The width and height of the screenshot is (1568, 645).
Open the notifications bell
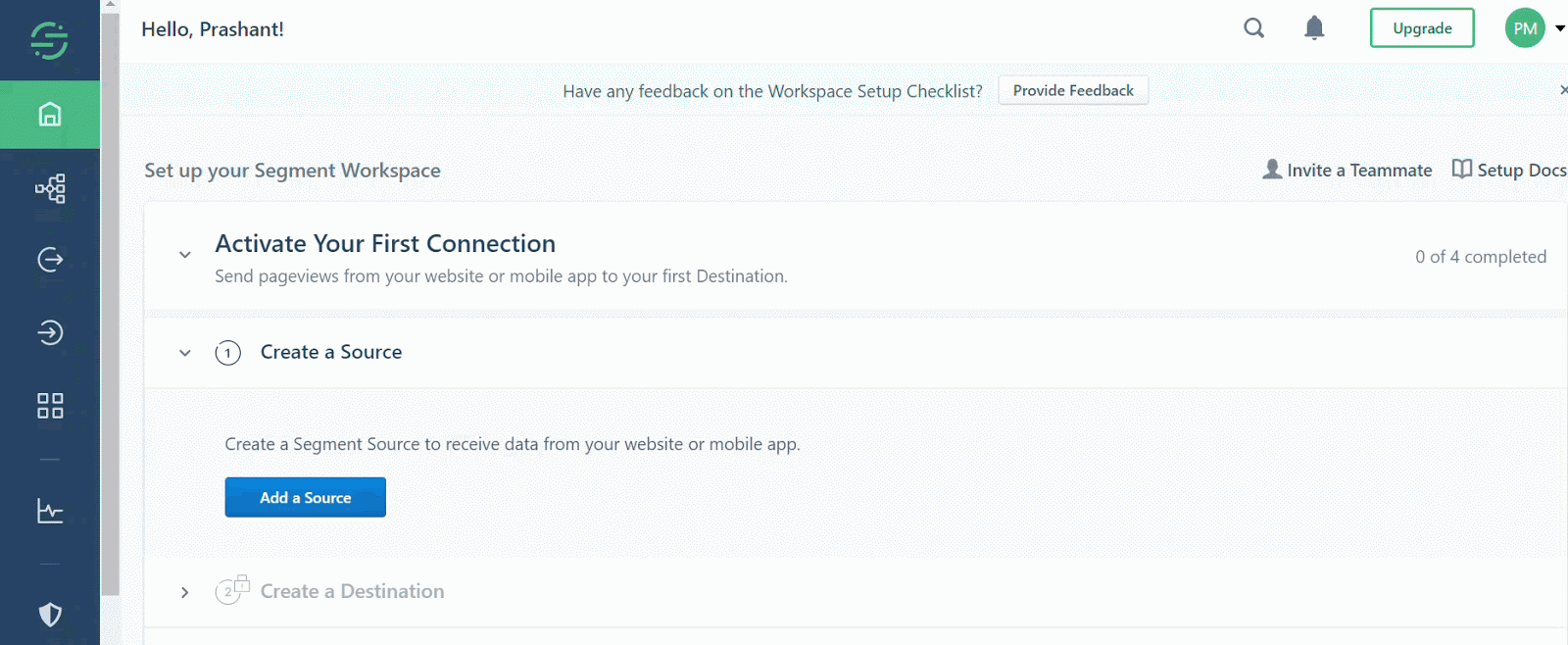pos(1314,28)
